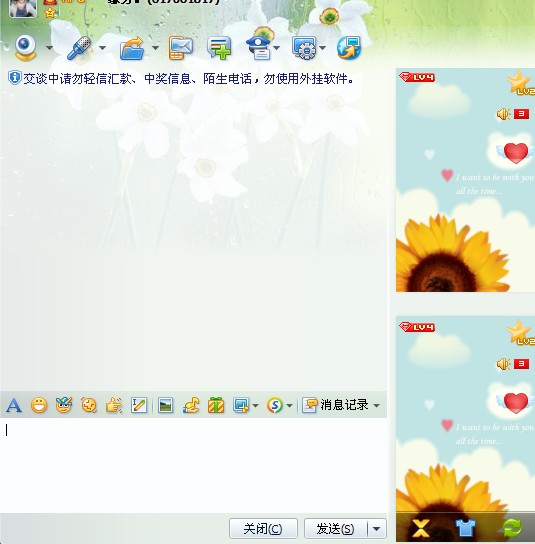The width and height of the screenshot is (535, 544).
Task: Start a voice call with microphone icon
Action: [79, 48]
